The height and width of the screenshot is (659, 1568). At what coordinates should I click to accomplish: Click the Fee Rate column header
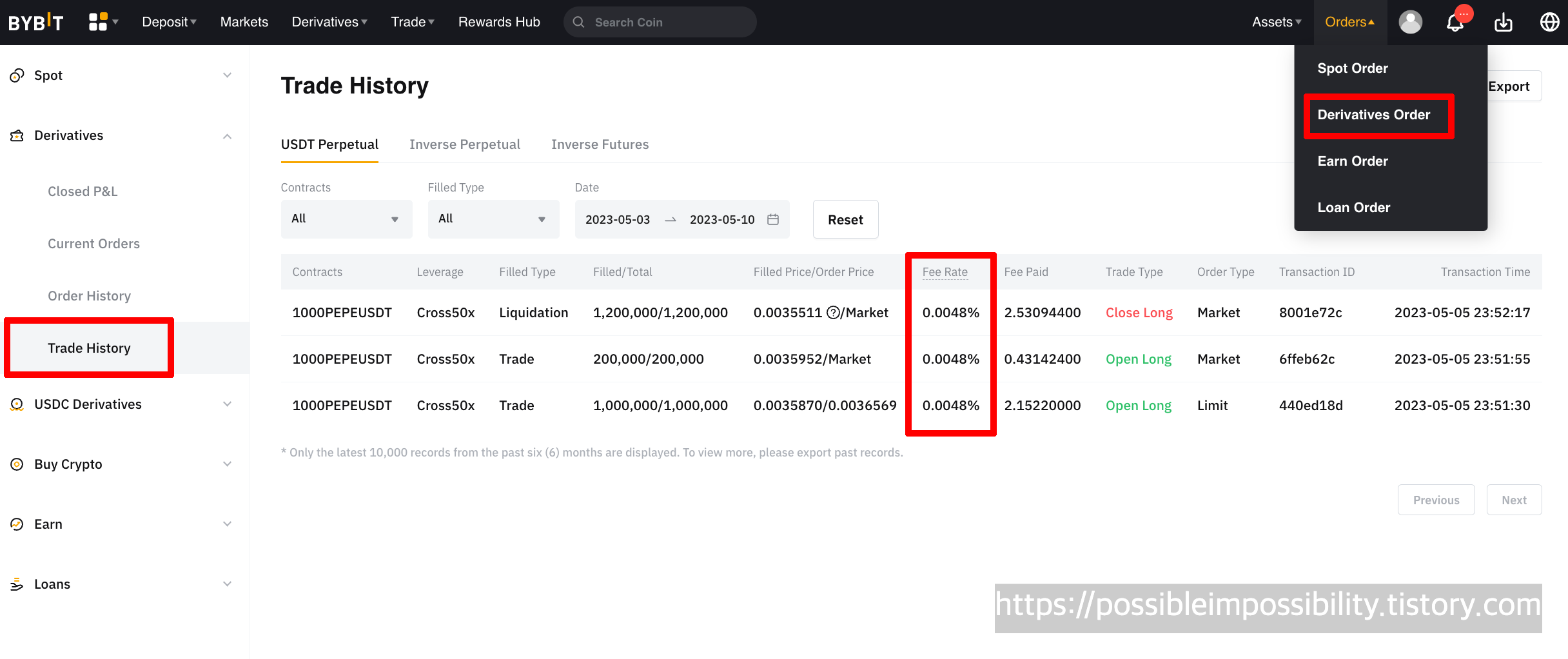pyautogui.click(x=945, y=272)
